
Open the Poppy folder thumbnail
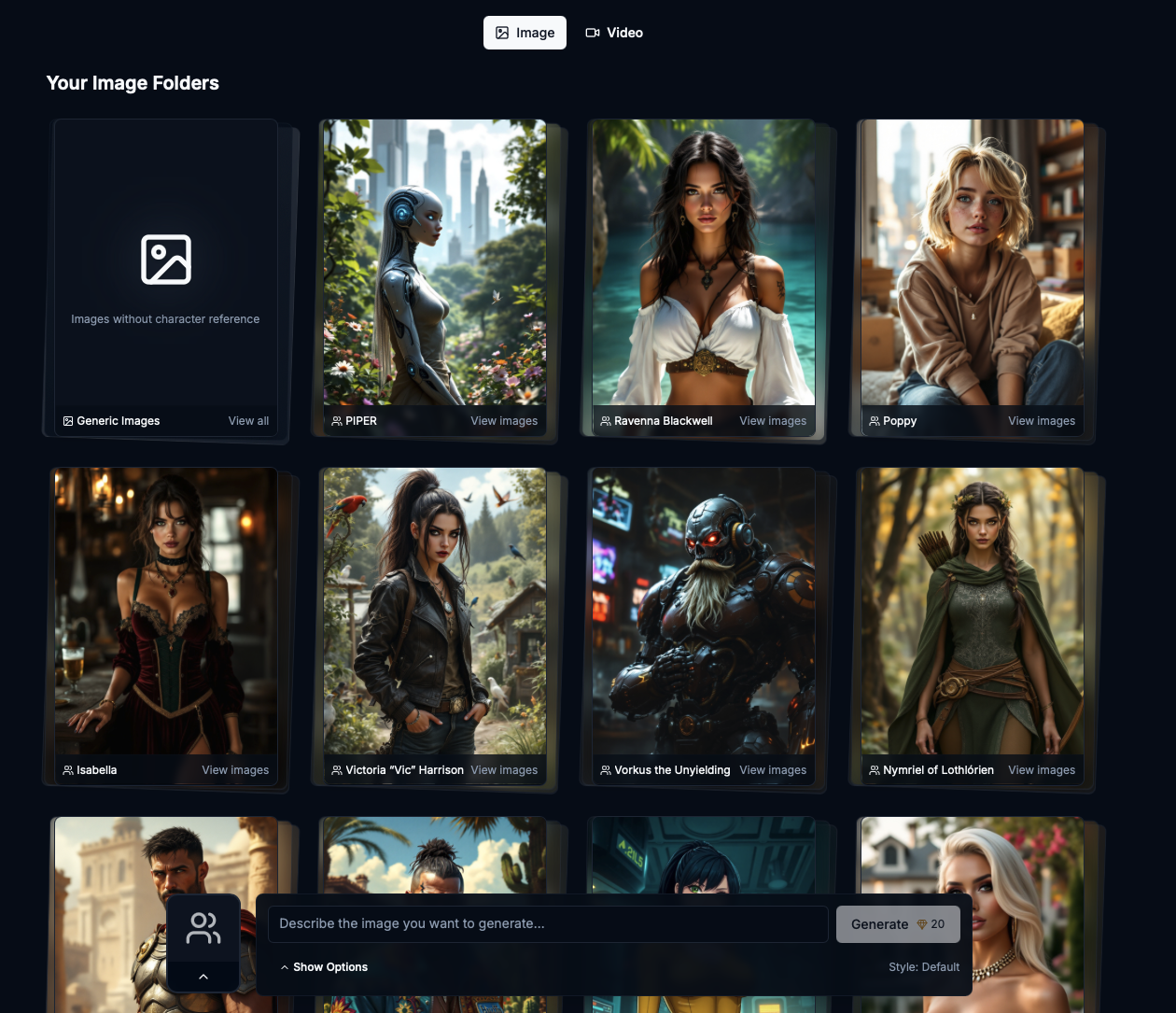973,262
